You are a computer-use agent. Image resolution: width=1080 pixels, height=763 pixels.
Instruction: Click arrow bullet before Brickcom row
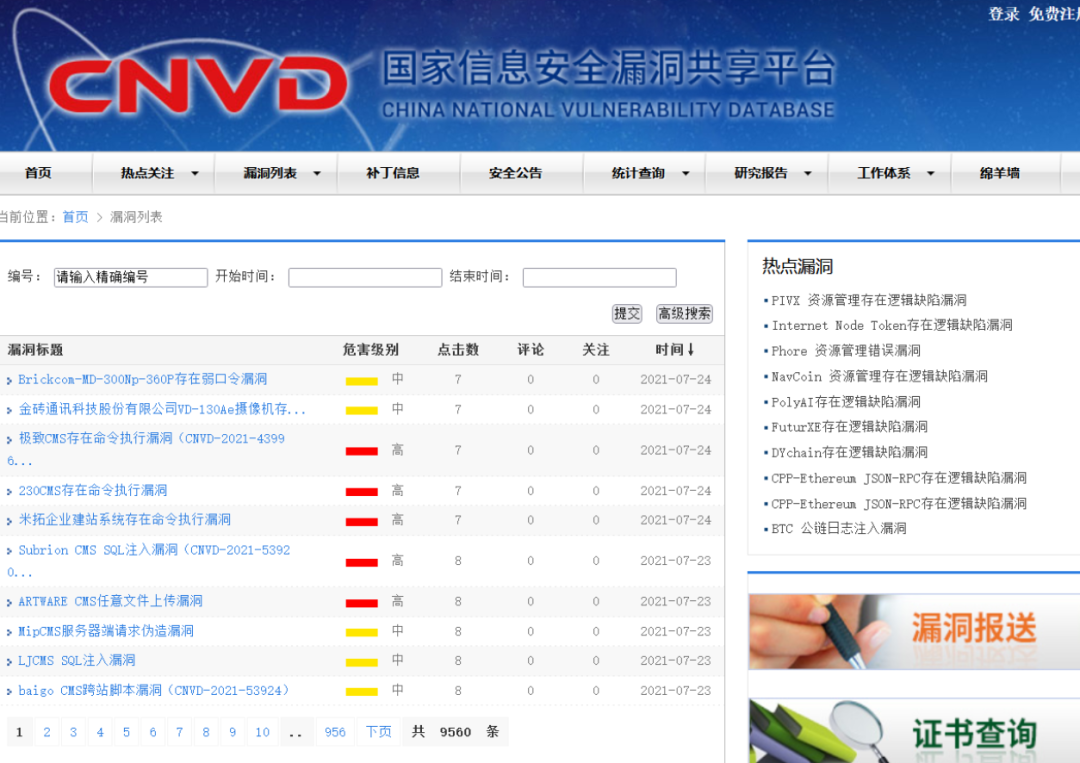[x=10, y=381]
